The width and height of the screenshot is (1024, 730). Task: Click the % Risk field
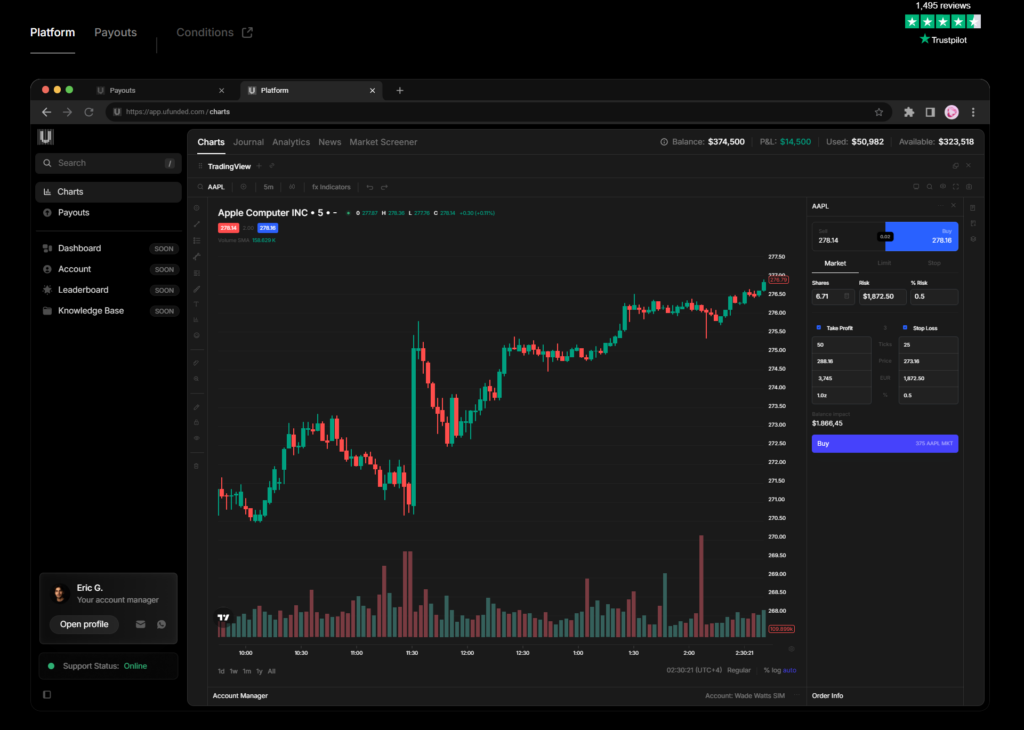coord(934,296)
